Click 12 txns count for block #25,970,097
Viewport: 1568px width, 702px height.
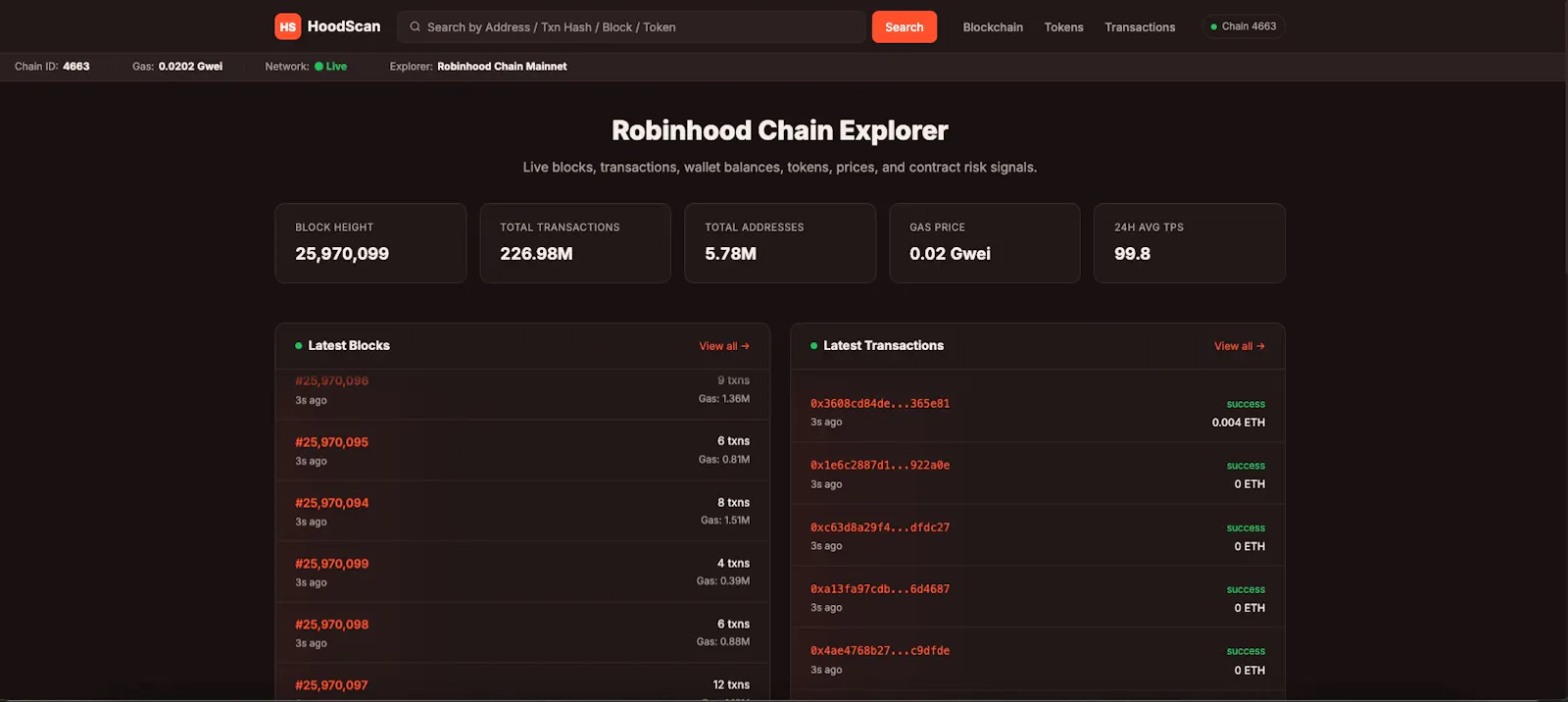click(x=731, y=684)
